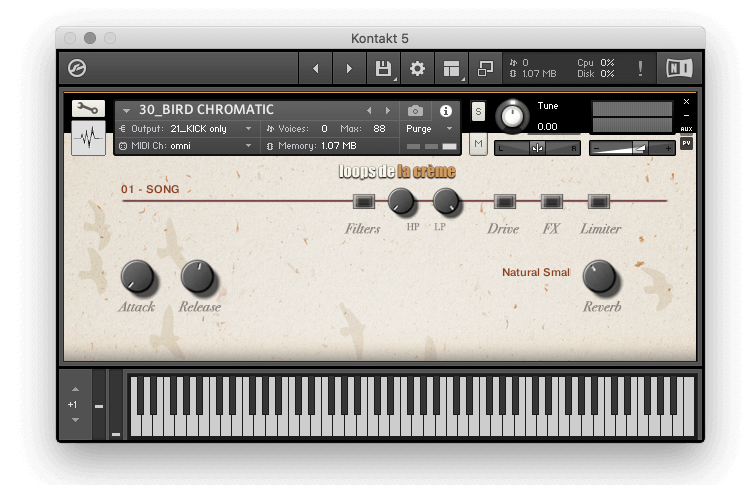Click the Native Instruments NI logo
This screenshot has width=745, height=485.
[679, 68]
